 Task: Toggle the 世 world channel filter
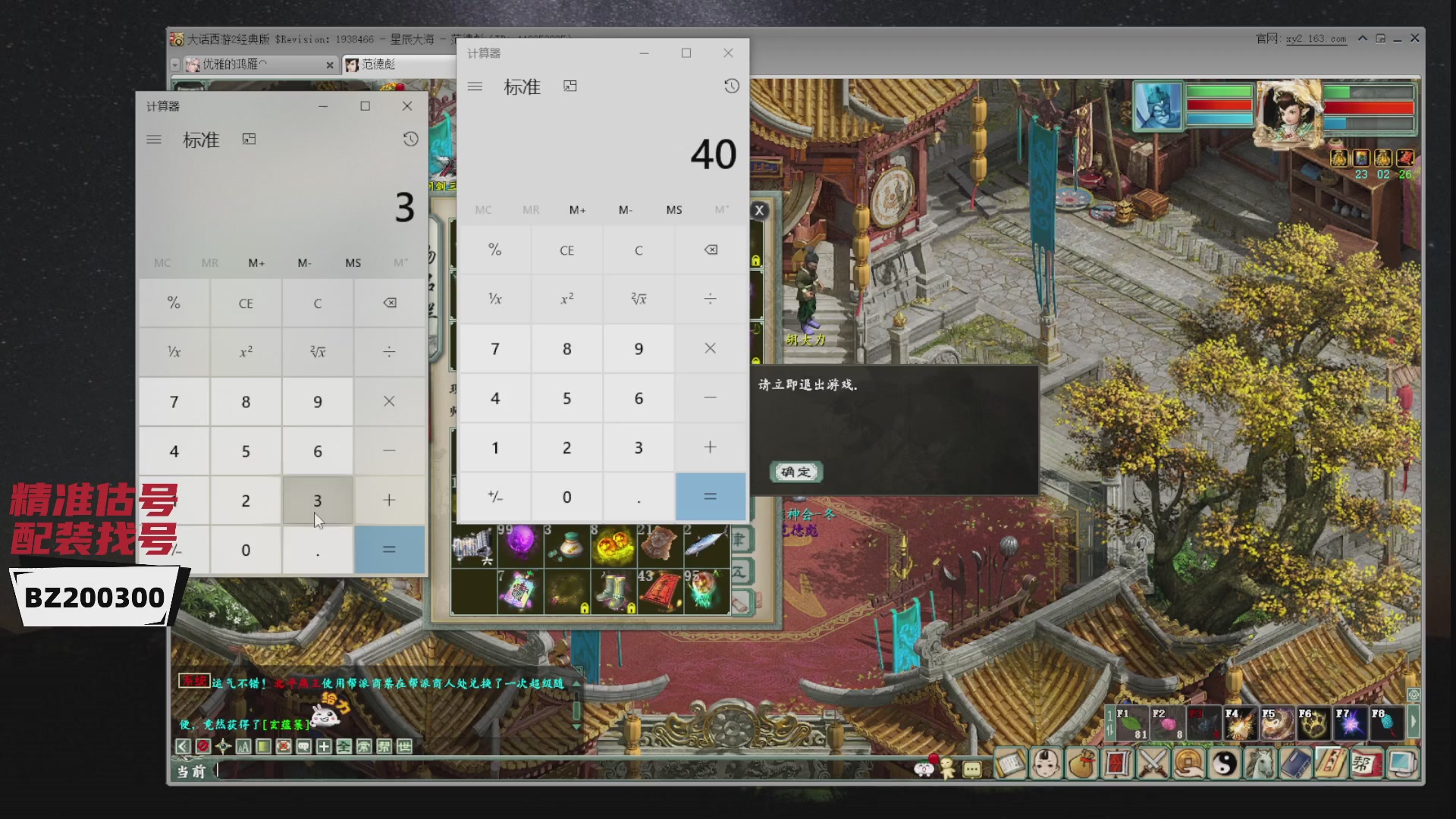(404, 747)
